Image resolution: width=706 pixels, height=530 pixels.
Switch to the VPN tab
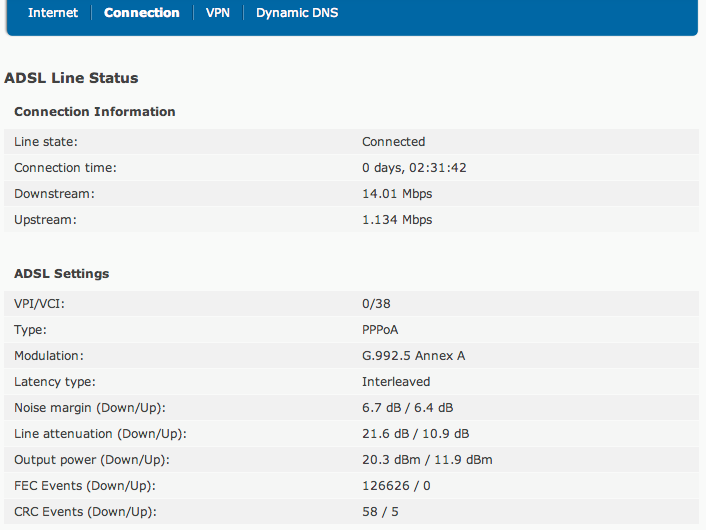coord(218,13)
